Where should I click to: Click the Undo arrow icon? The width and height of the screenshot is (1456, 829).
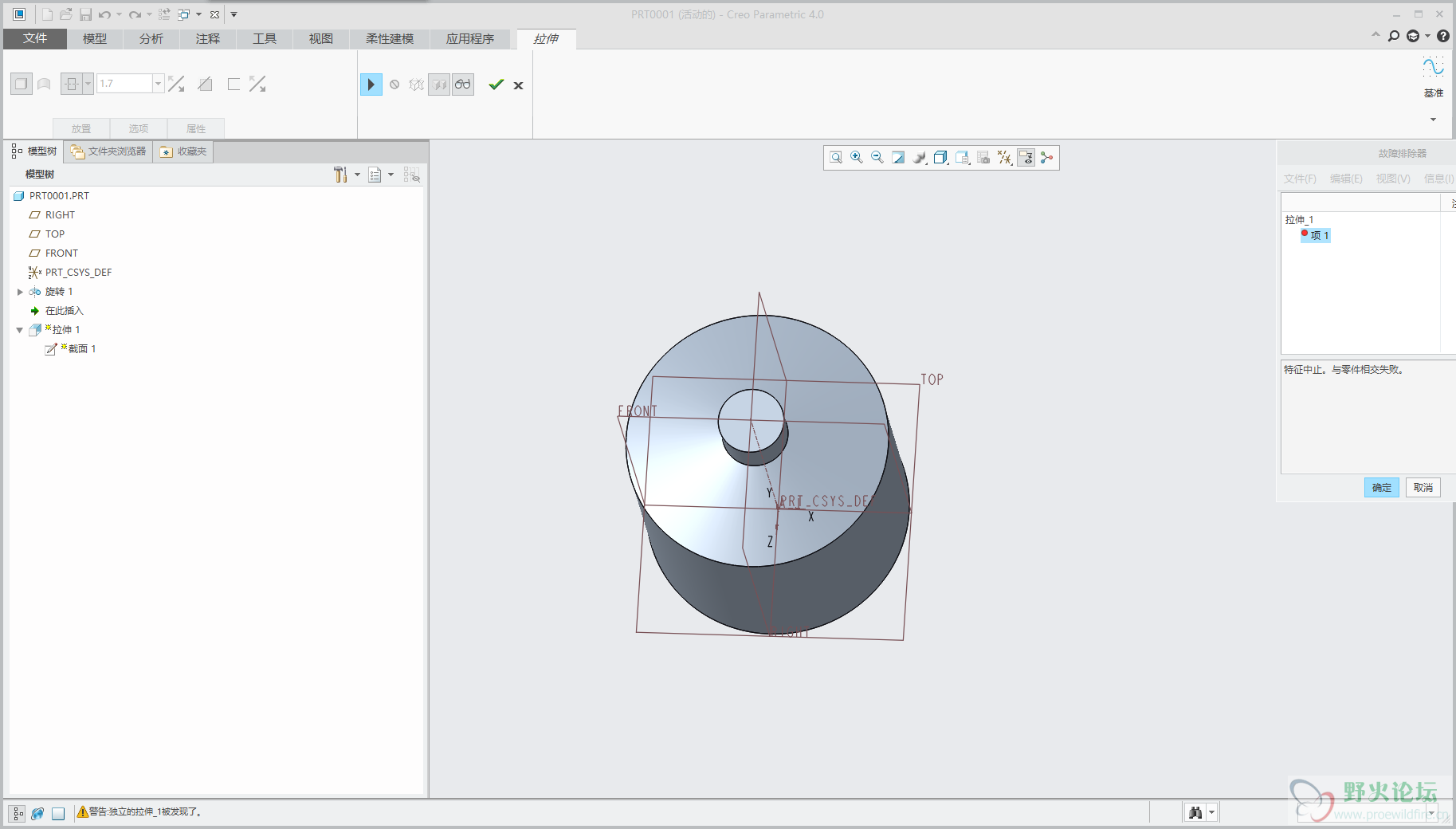(x=104, y=14)
